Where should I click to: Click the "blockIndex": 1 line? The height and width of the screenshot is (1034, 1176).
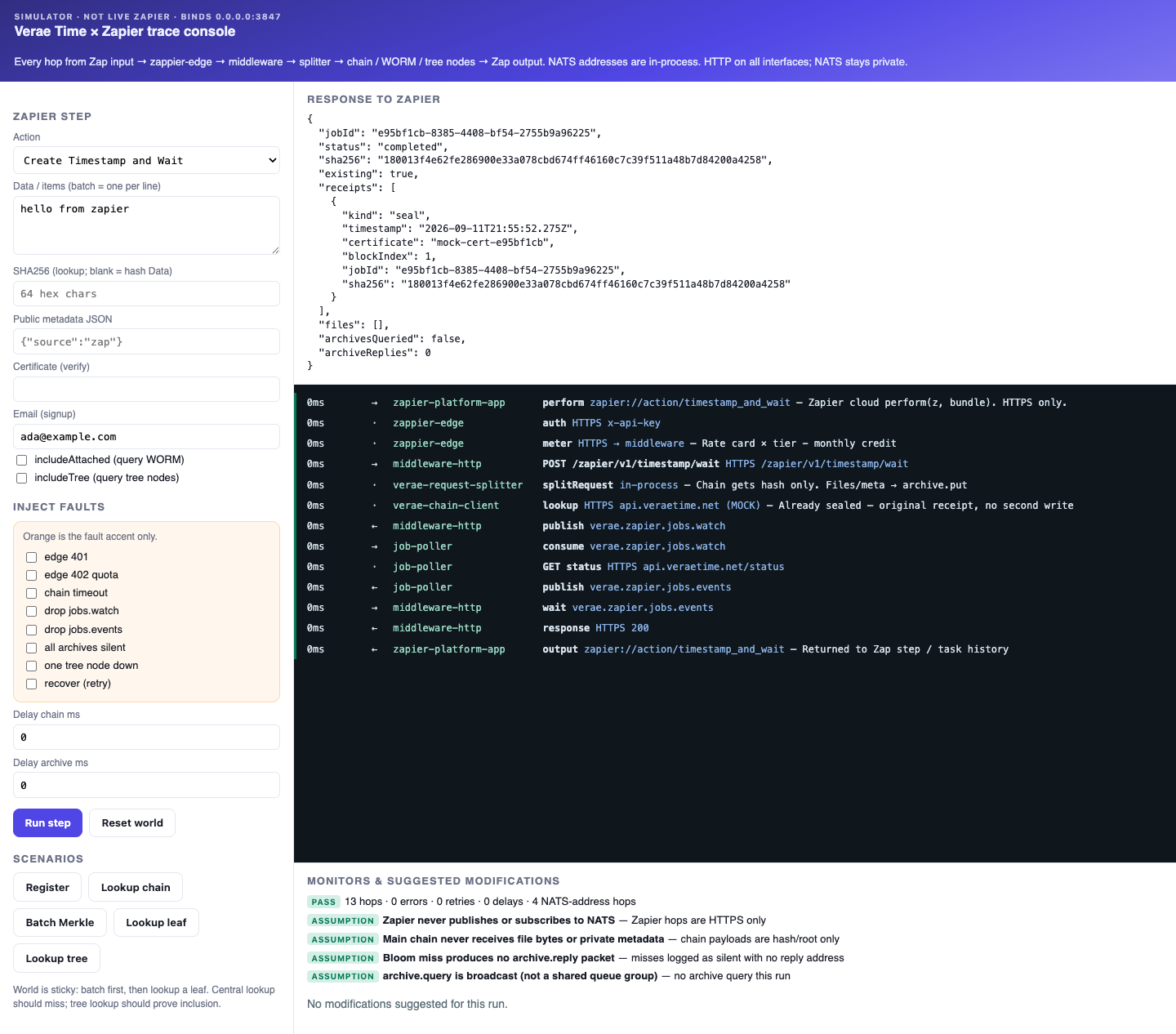389,256
